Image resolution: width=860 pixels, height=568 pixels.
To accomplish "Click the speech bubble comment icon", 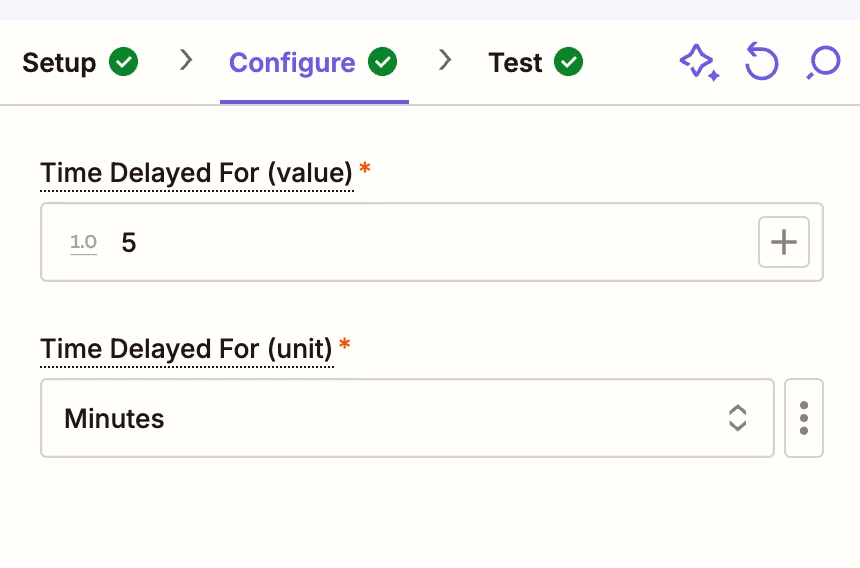I will [823, 62].
